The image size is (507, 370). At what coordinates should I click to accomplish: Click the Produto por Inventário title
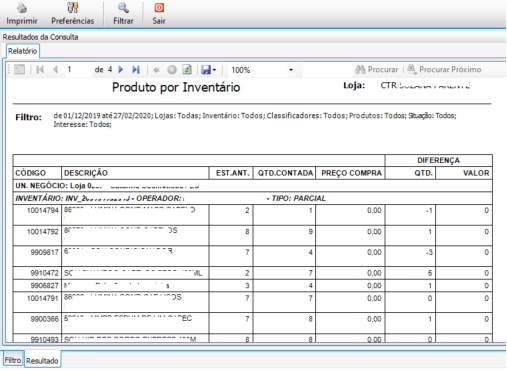click(x=176, y=87)
